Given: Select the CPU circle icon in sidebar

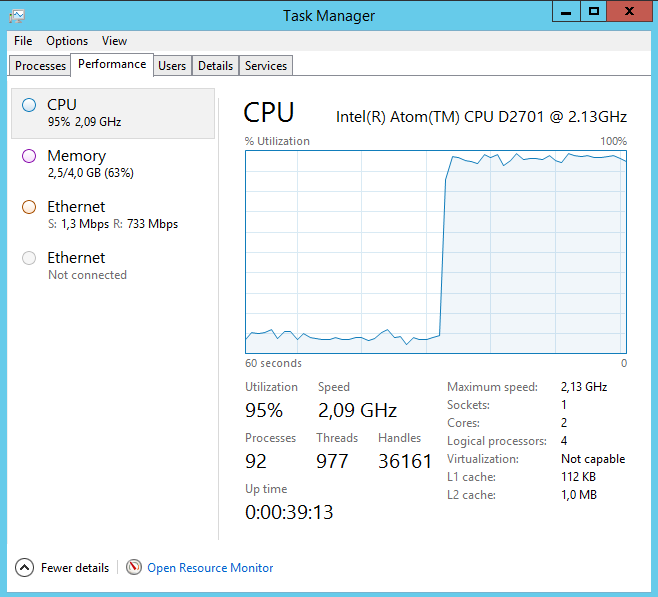Looking at the screenshot, I should pos(28,104).
